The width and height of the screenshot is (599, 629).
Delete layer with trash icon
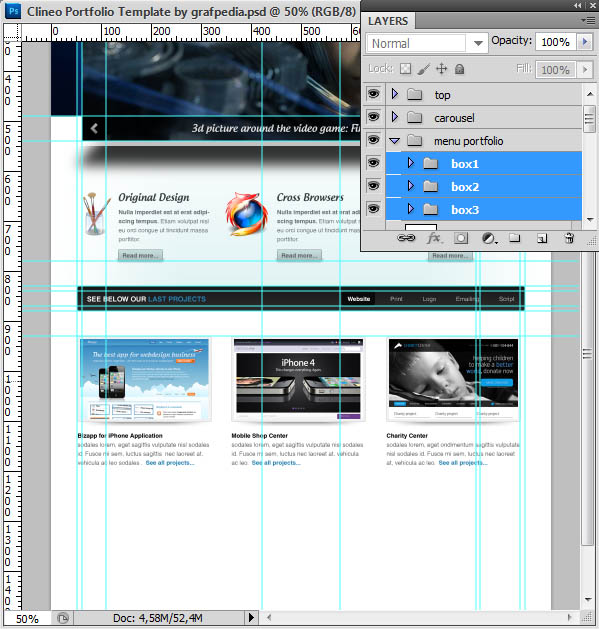click(569, 238)
